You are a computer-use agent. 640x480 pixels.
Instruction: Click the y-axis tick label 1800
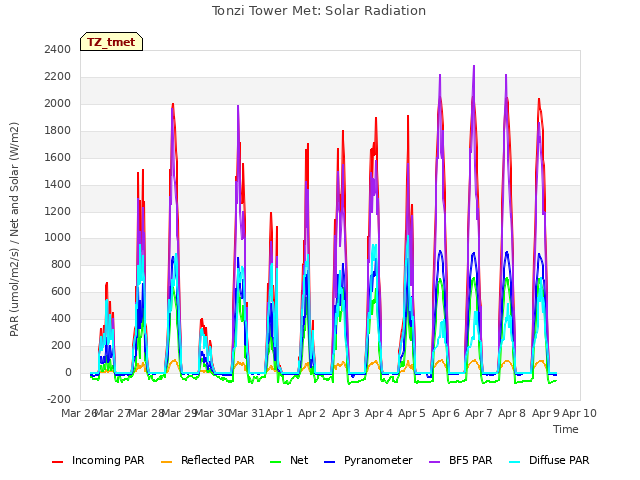[58, 131]
